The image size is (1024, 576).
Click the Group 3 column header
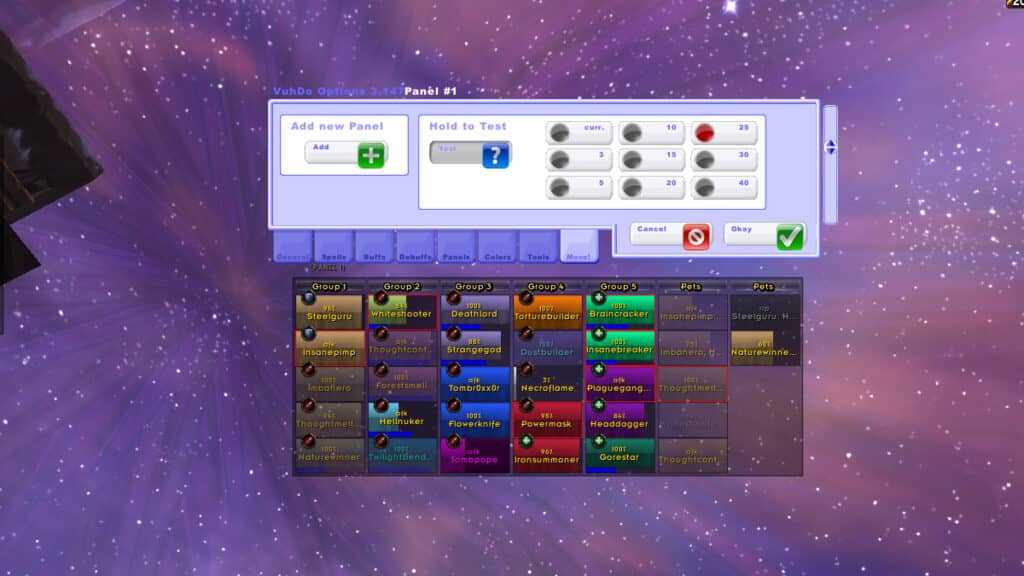click(474, 287)
